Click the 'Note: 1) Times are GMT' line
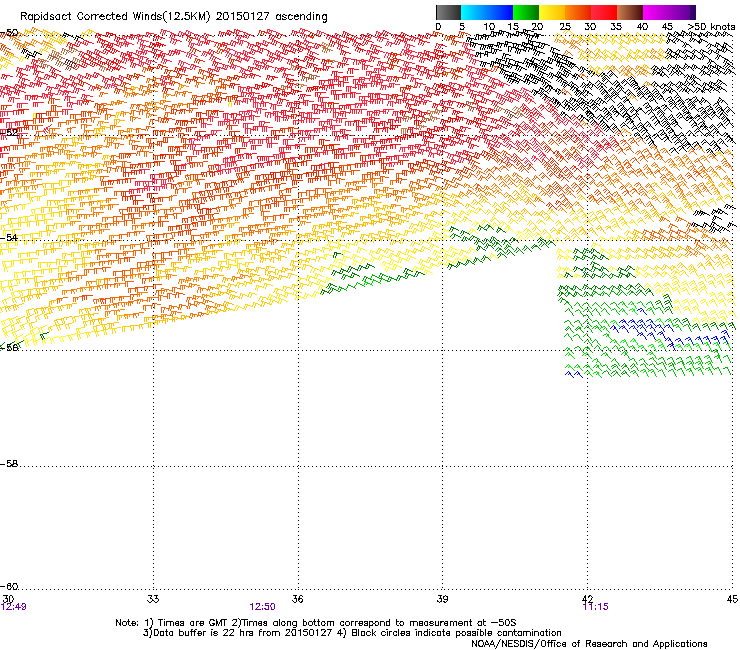The height and width of the screenshot is (650, 740). (316, 623)
